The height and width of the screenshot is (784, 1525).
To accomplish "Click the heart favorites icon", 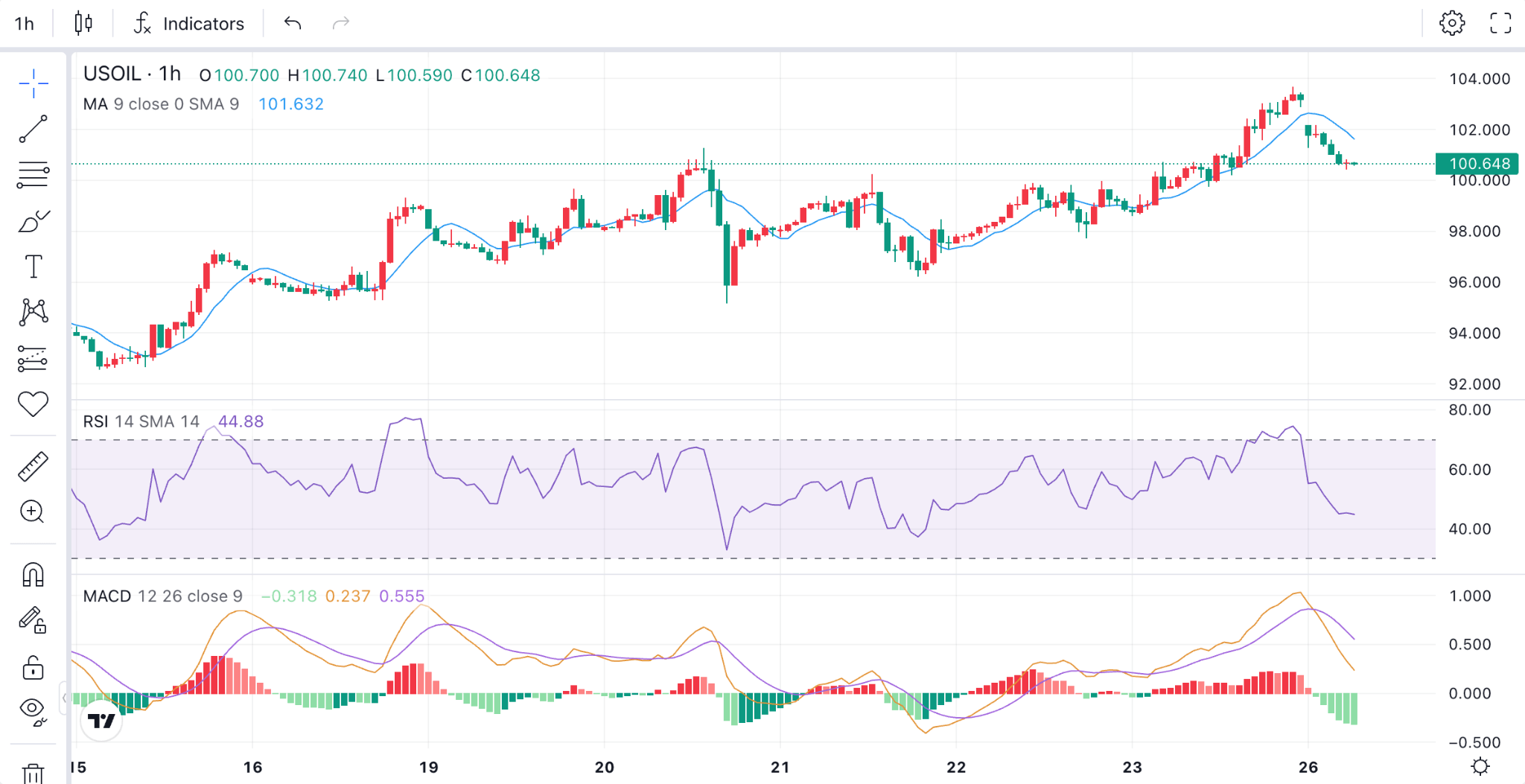I will pos(34,404).
